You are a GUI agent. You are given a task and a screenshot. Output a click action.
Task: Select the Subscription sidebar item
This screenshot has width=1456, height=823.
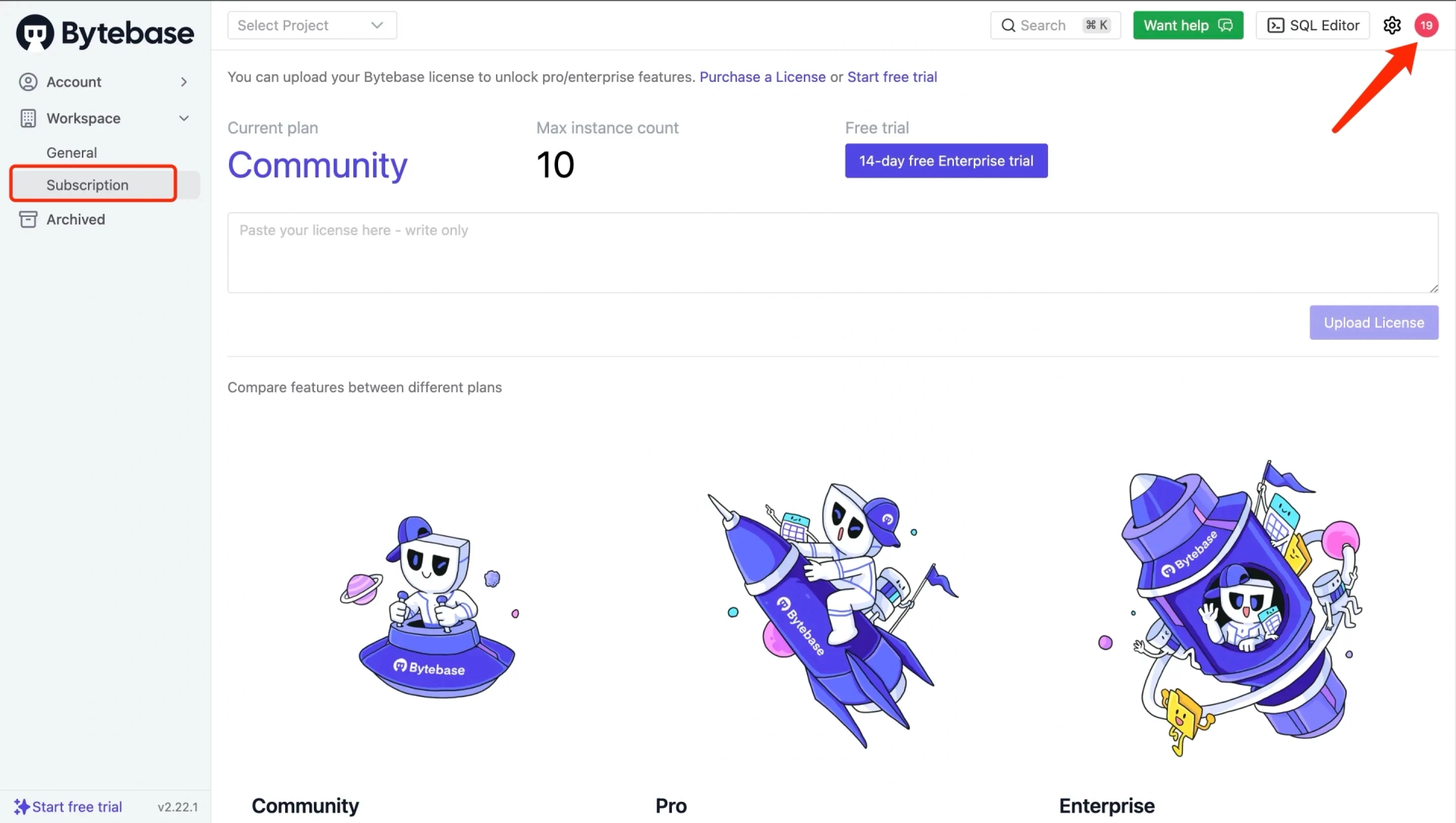(x=105, y=185)
